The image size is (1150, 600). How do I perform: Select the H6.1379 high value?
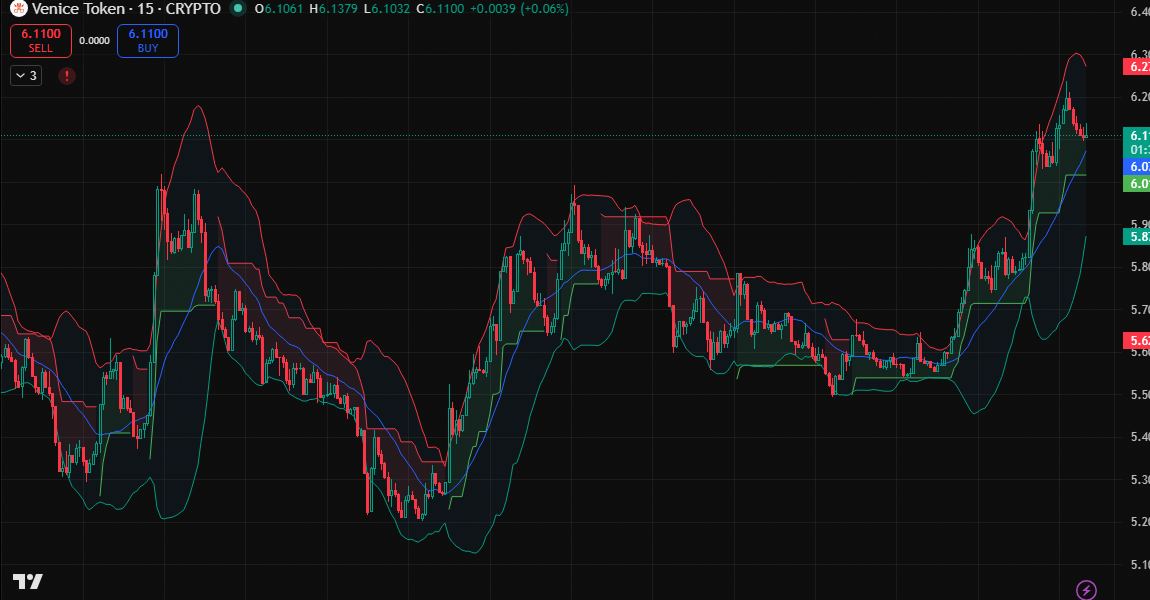pyautogui.click(x=334, y=9)
